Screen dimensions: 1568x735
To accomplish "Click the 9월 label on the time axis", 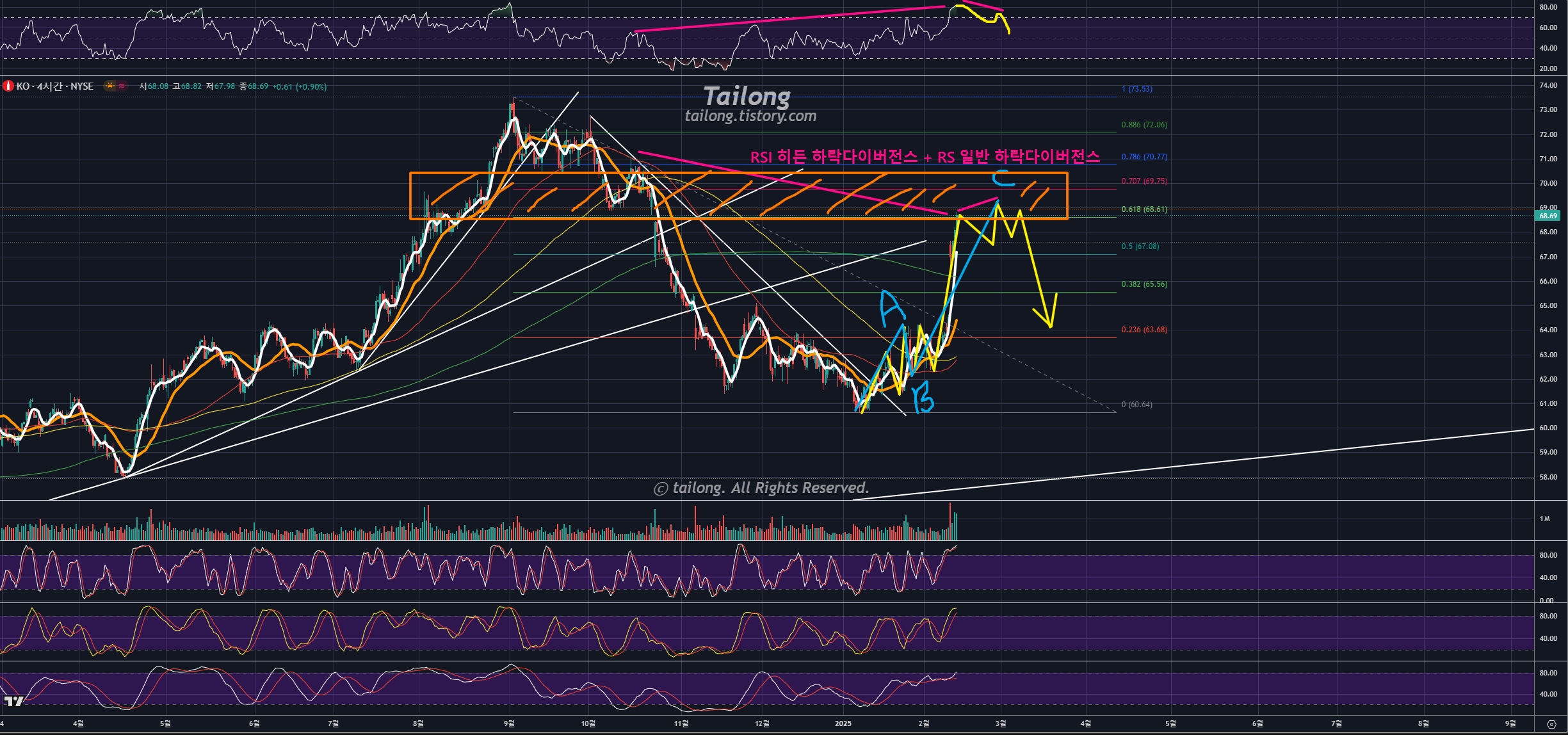I will point(509,723).
